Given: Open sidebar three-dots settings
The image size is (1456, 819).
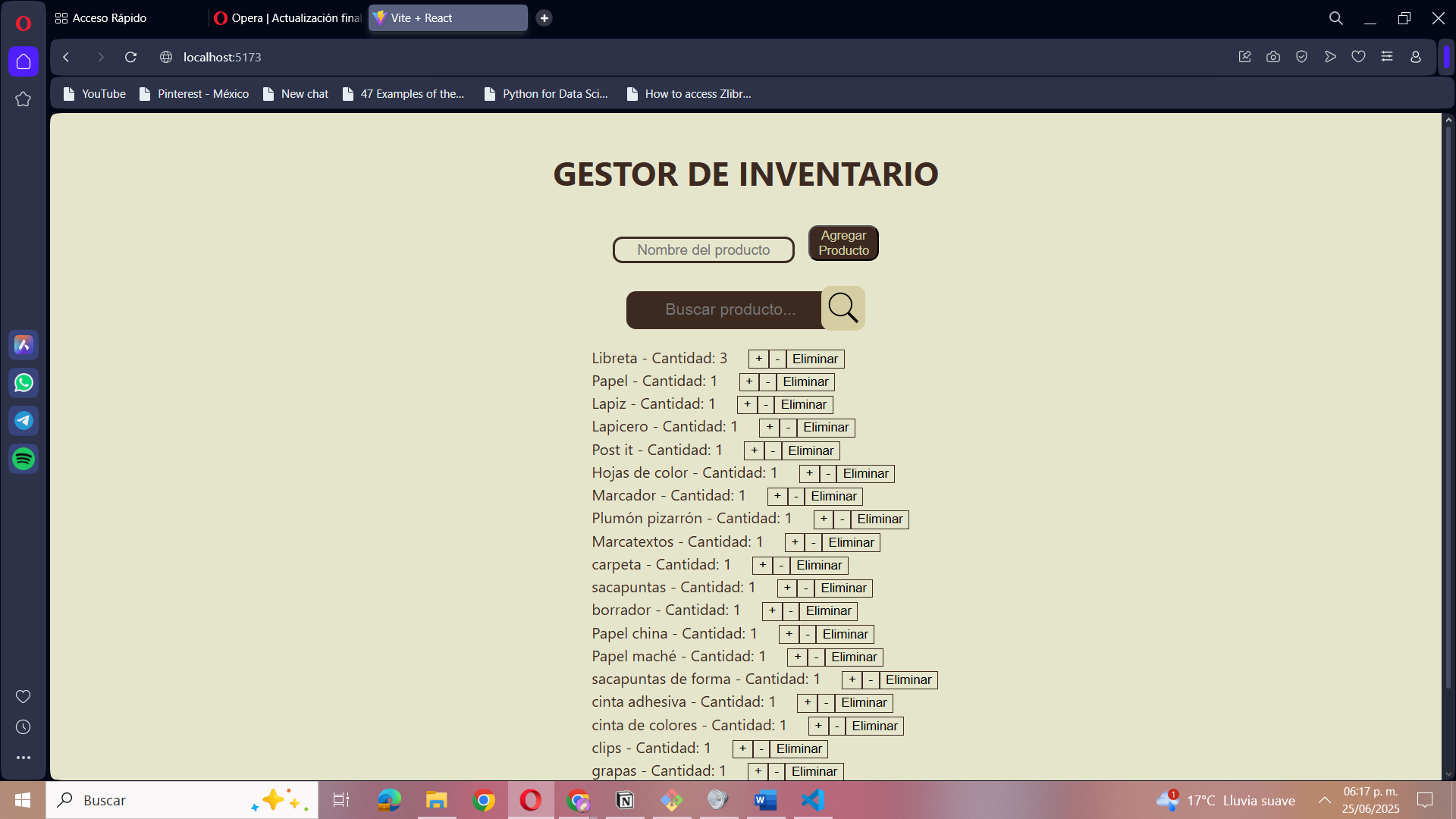Looking at the screenshot, I should (24, 758).
